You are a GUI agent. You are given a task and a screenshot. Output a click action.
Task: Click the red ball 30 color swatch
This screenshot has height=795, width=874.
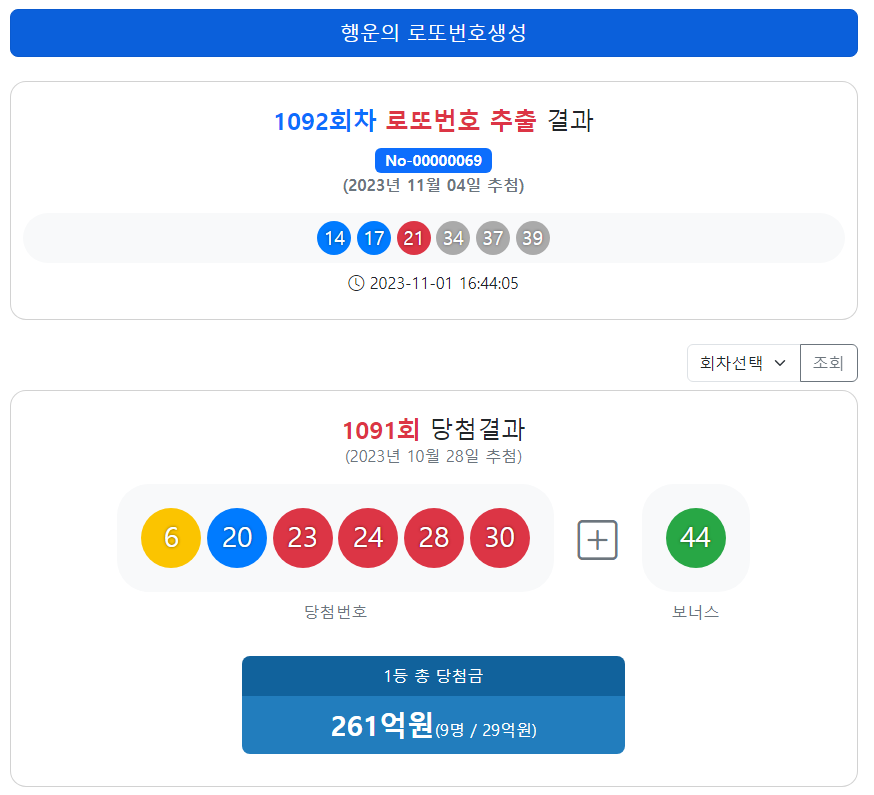(x=500, y=538)
